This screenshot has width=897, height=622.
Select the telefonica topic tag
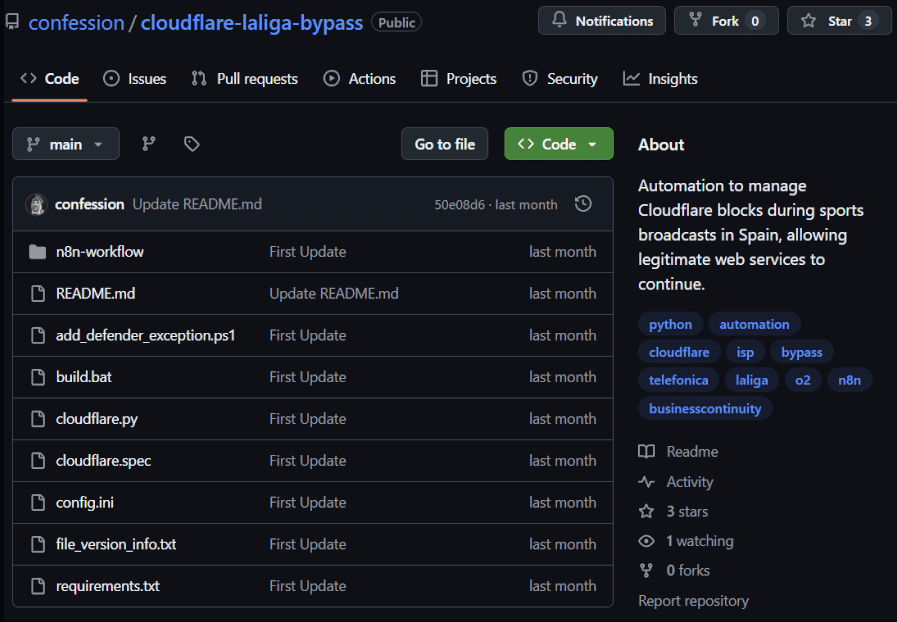[x=678, y=381]
